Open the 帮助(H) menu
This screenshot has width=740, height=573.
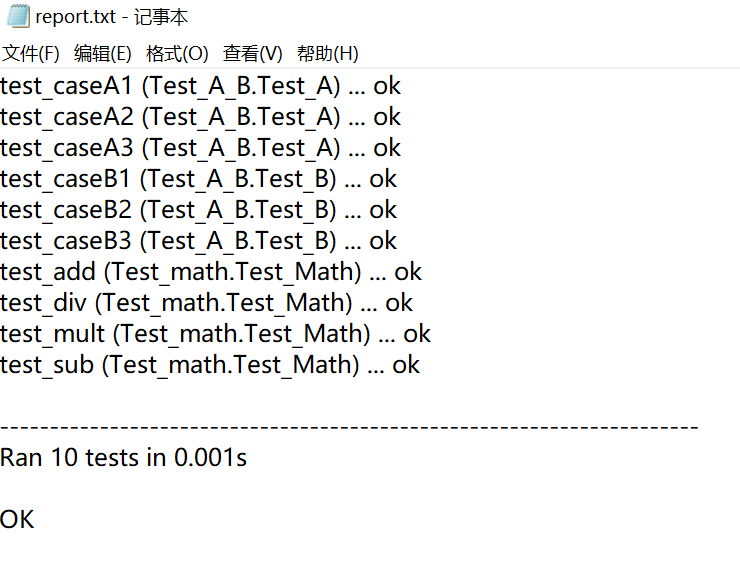coord(328,53)
